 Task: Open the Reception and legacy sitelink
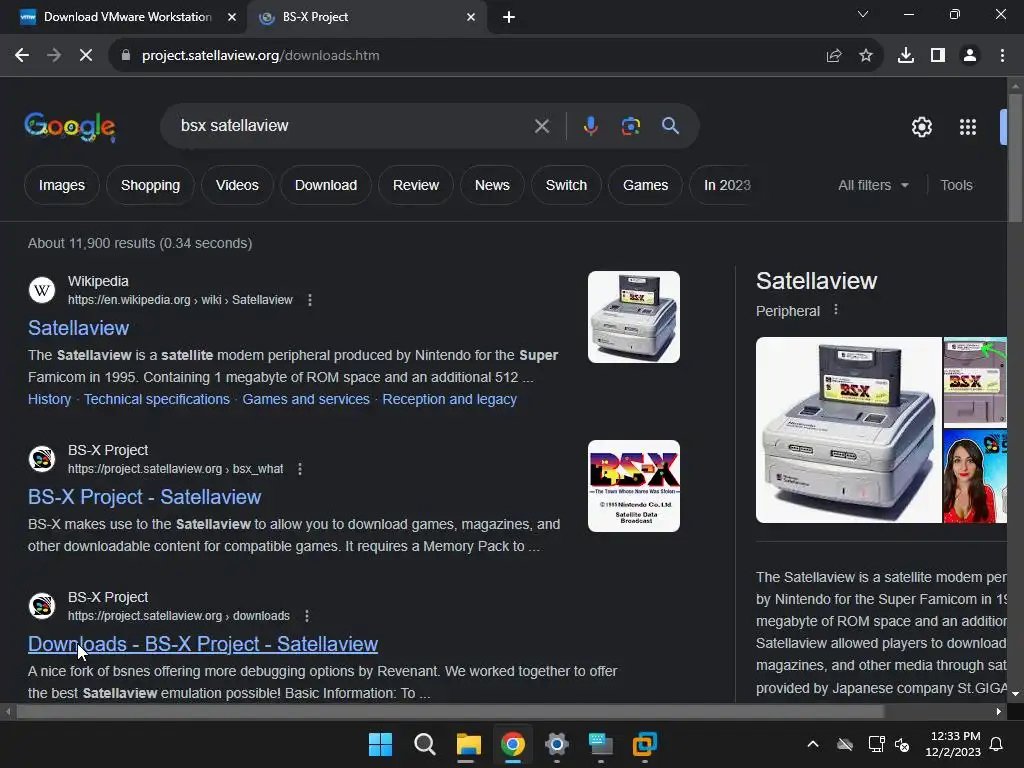[449, 399]
